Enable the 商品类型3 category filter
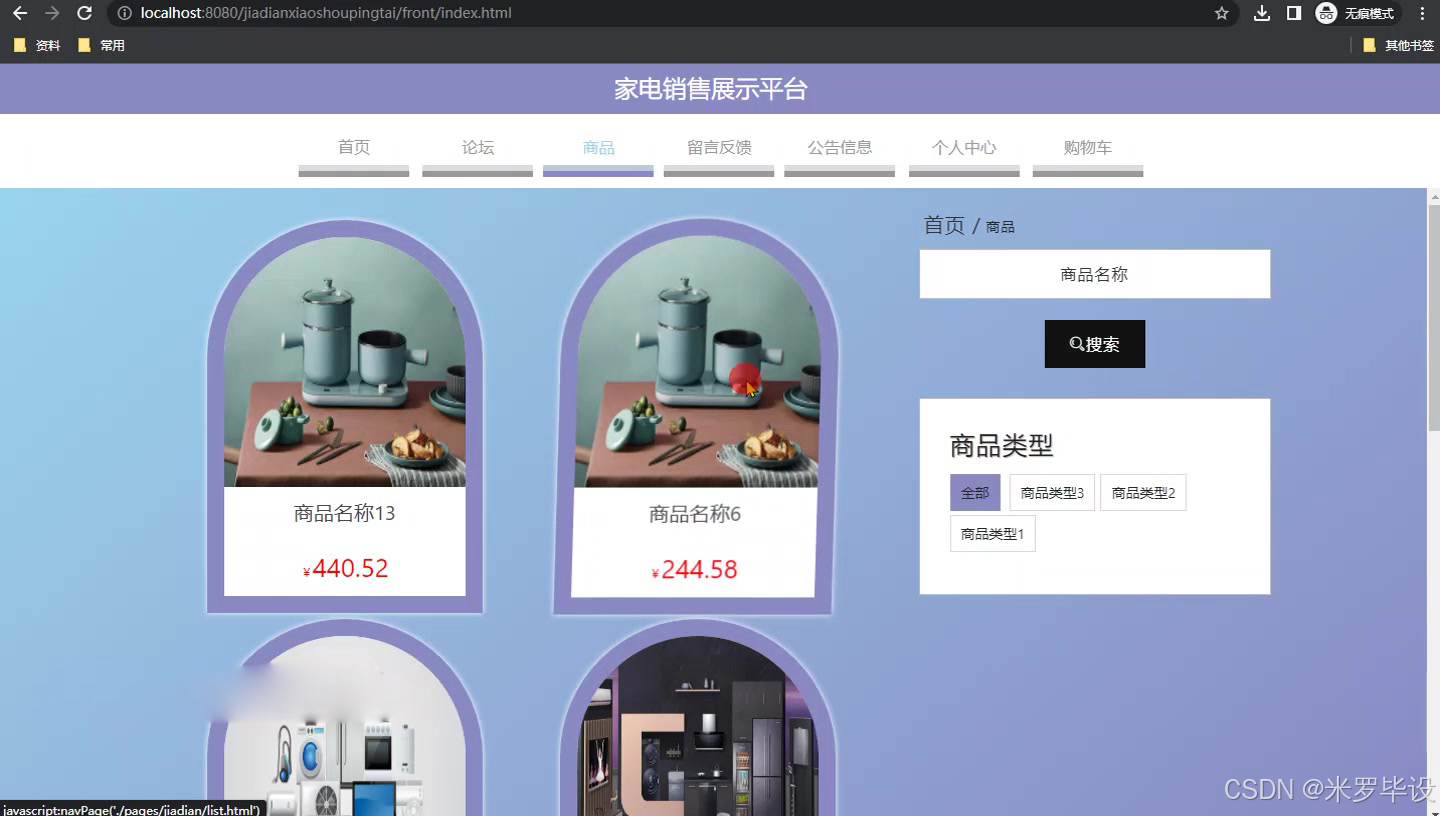 [x=1051, y=492]
